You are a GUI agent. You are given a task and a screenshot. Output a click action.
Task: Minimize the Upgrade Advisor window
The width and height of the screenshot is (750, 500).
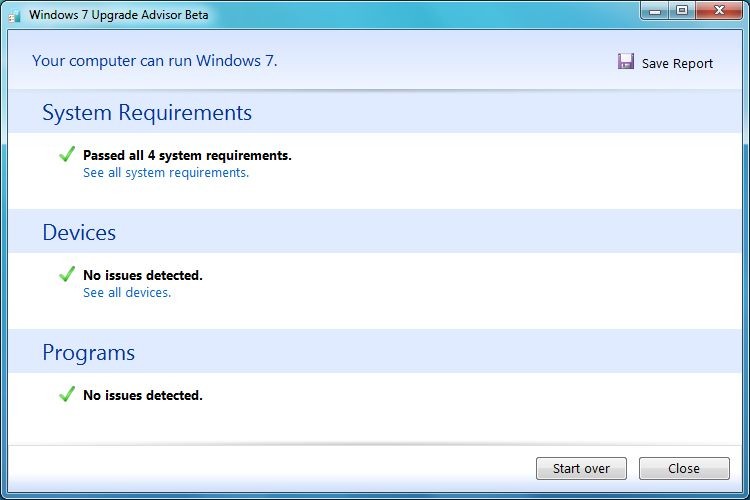pos(656,10)
